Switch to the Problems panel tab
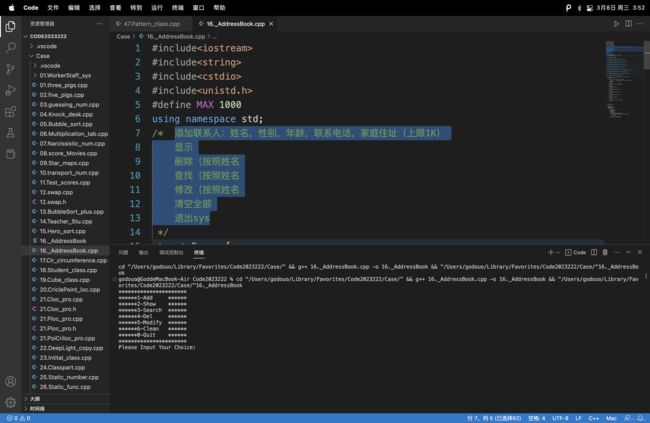Viewport: 650px width, 423px height. 123,253
